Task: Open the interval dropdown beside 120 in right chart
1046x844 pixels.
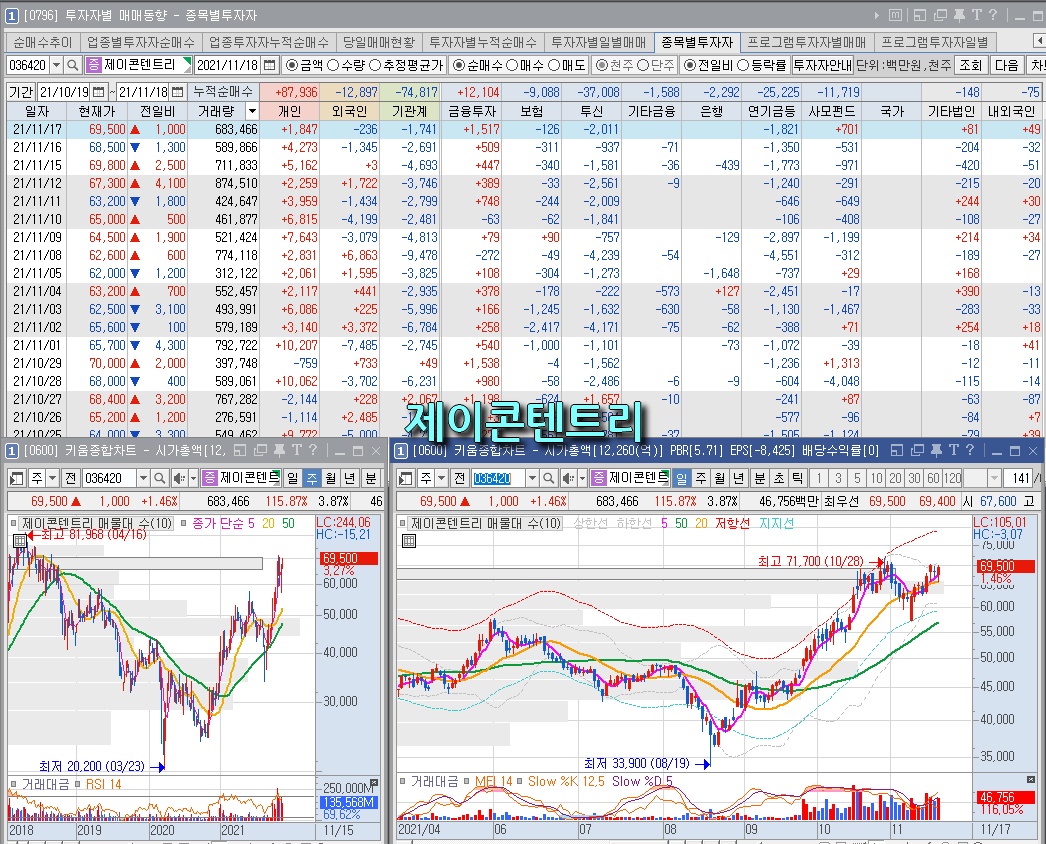Action: [x=995, y=478]
